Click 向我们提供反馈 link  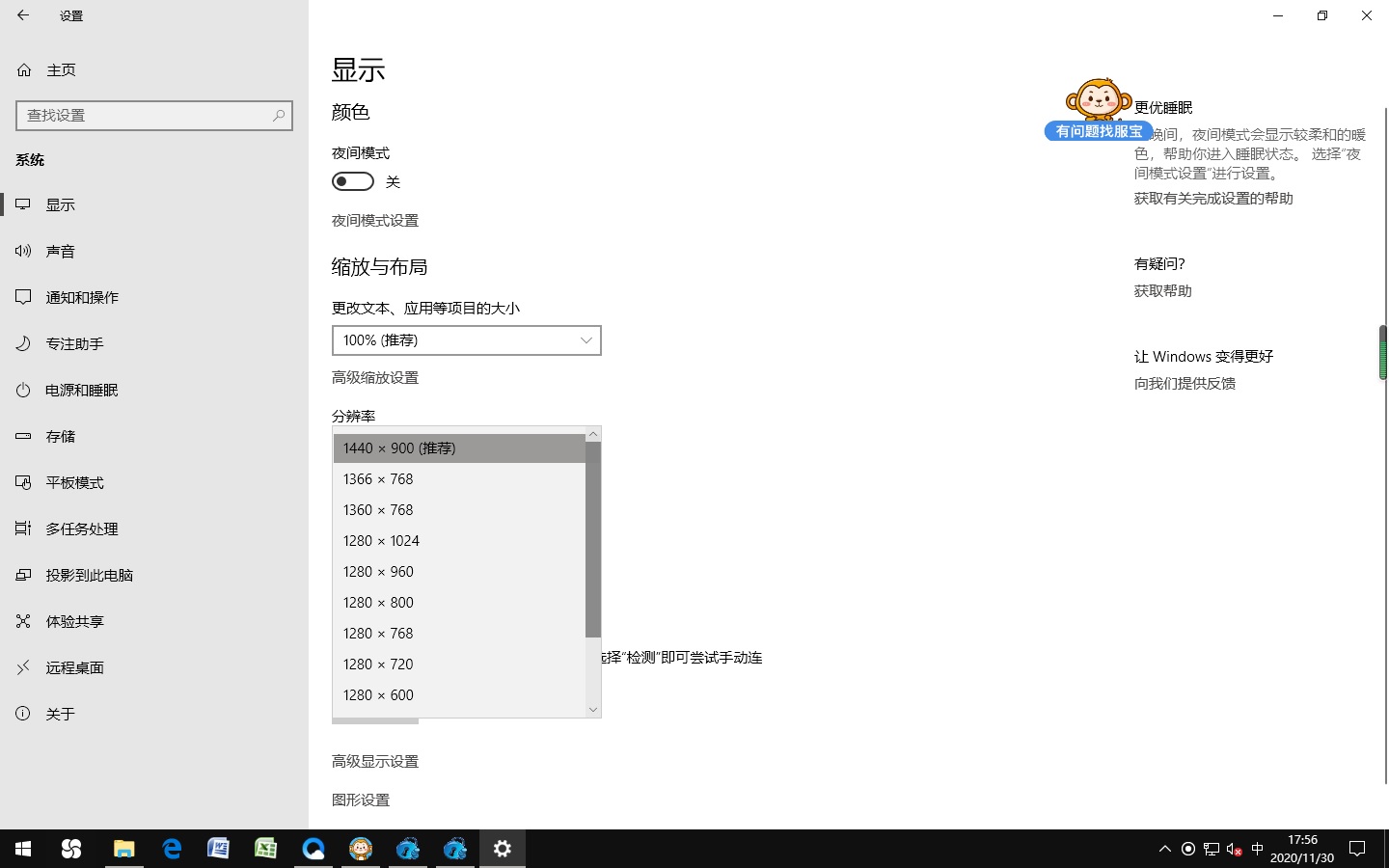click(1185, 384)
